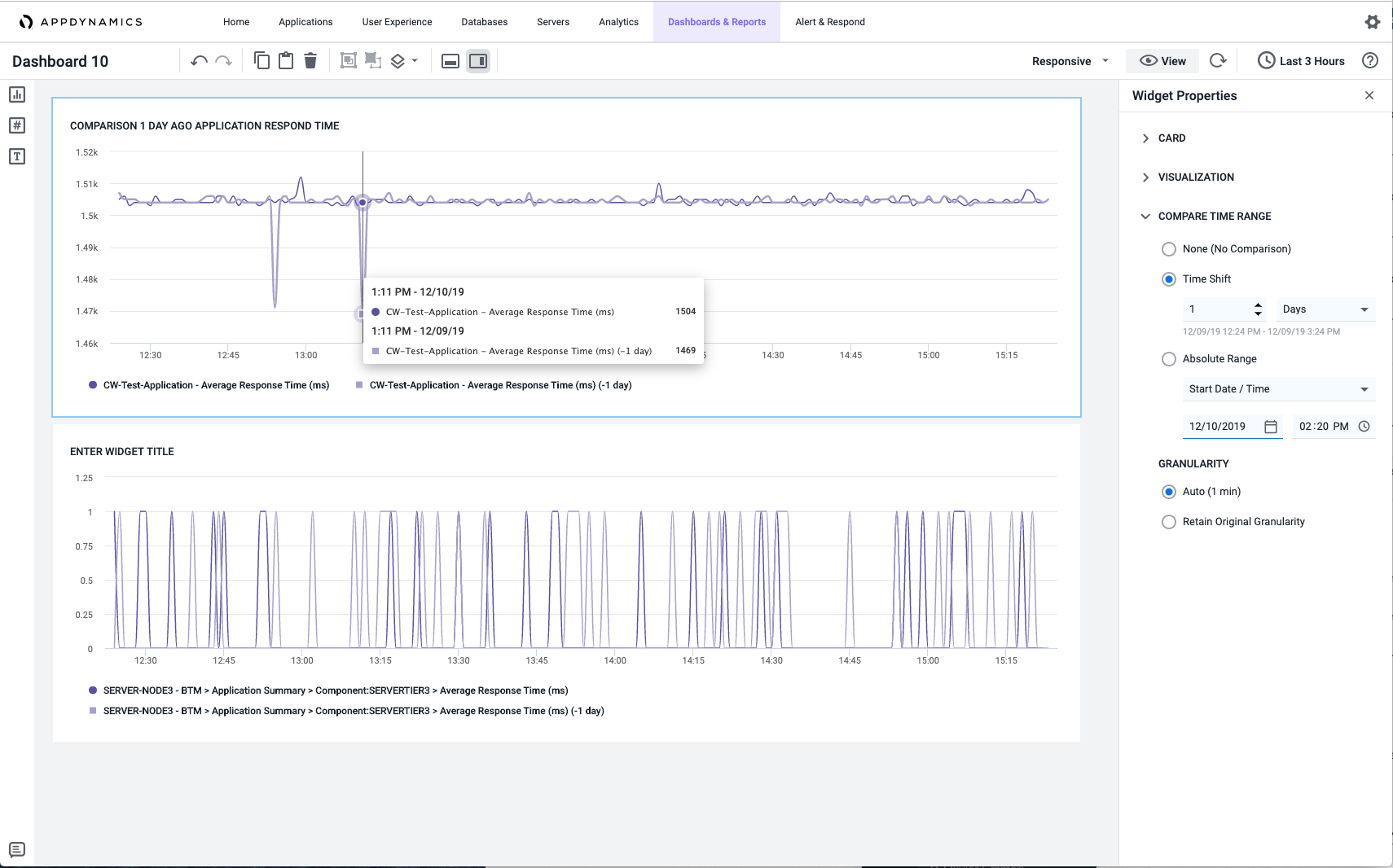Close the Widget Properties panel
Viewport: 1393px width, 868px height.
pyautogui.click(x=1369, y=95)
